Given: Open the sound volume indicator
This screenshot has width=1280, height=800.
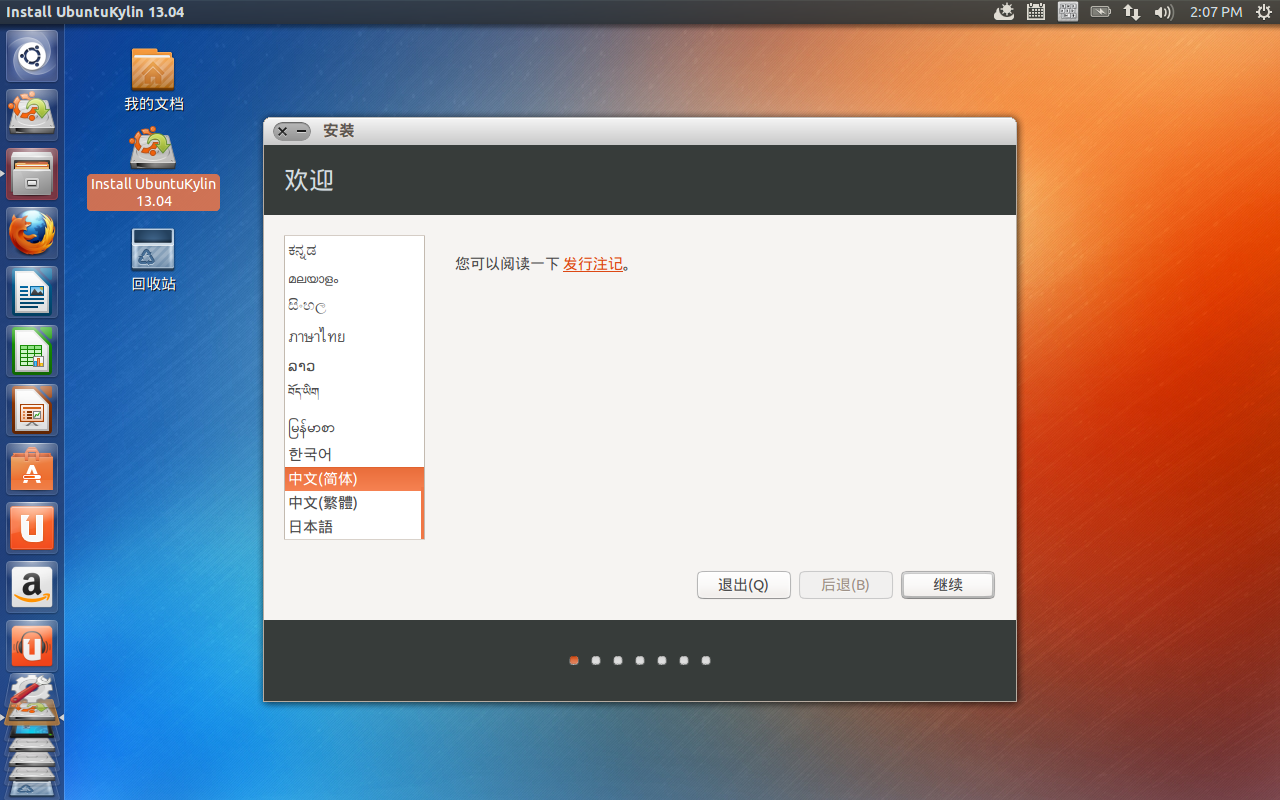Looking at the screenshot, I should coord(1163,12).
